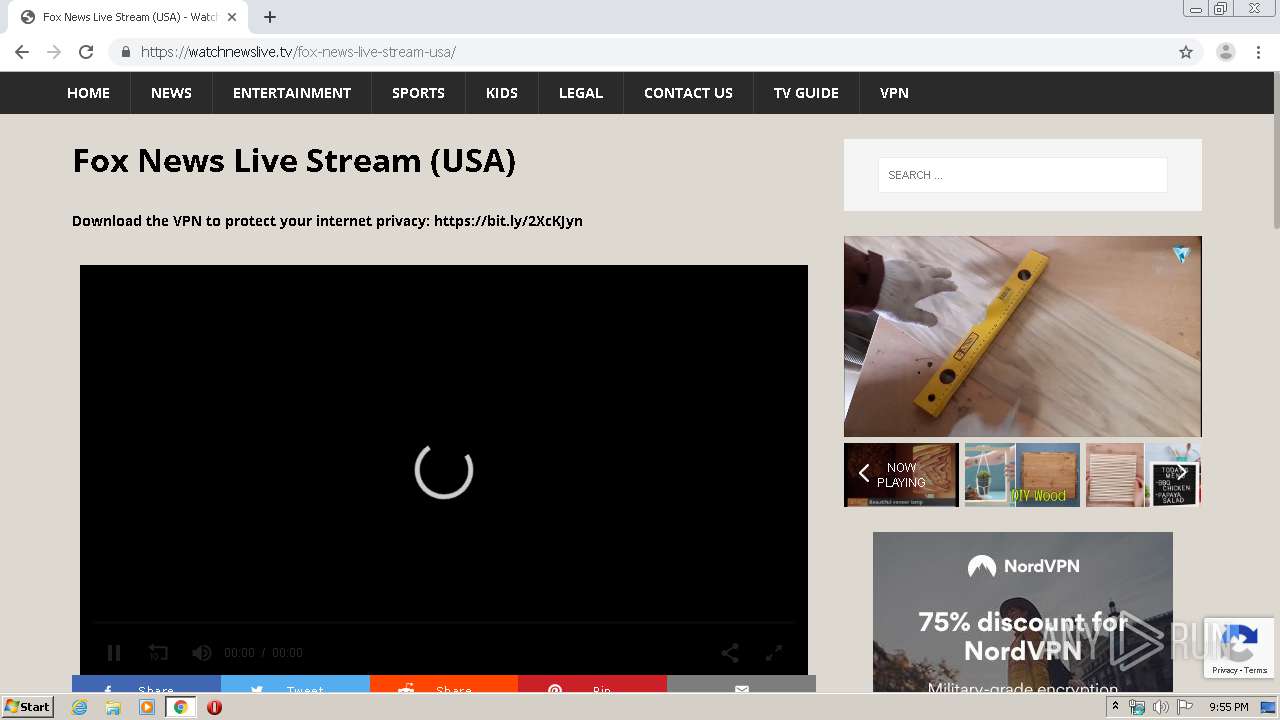
Task: Click the browser forward arrow
Action: tap(54, 52)
